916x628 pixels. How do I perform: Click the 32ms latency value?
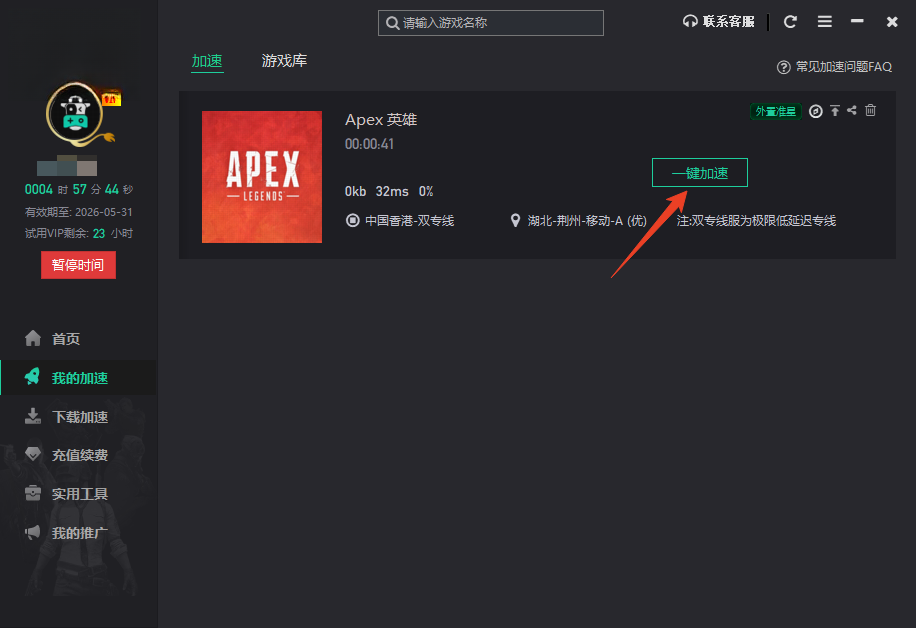(392, 192)
